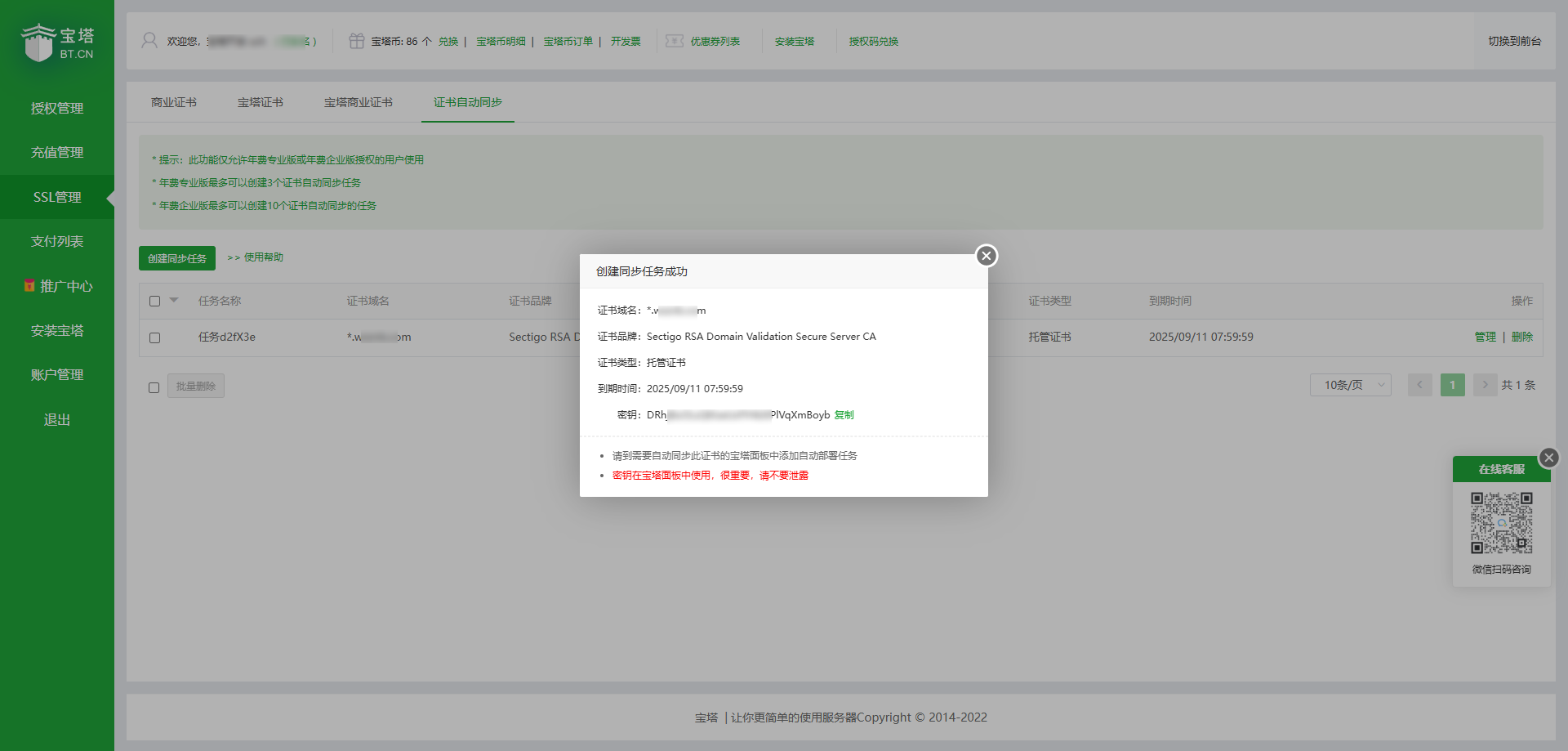1568x751 pixels.
Task: Open SSL管理 in the sidebar
Action: click(x=57, y=197)
